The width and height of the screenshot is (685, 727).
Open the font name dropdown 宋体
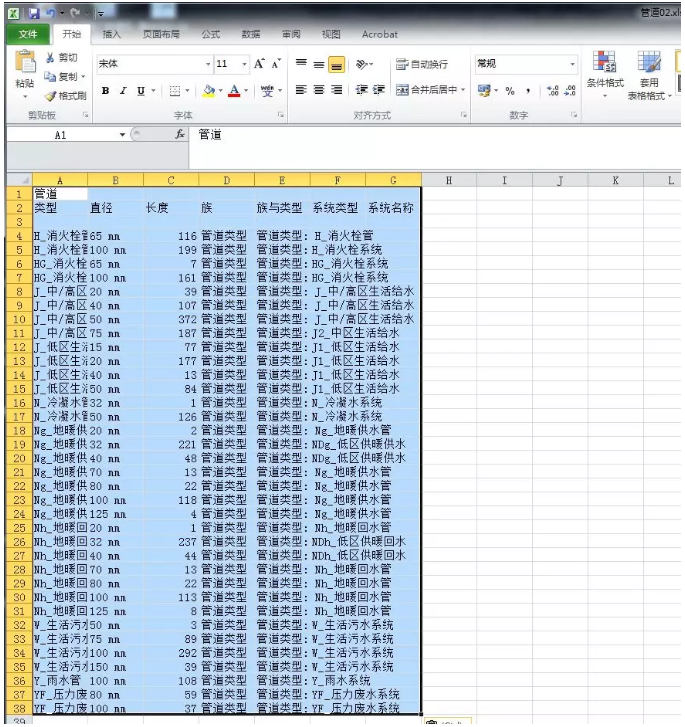pos(208,64)
